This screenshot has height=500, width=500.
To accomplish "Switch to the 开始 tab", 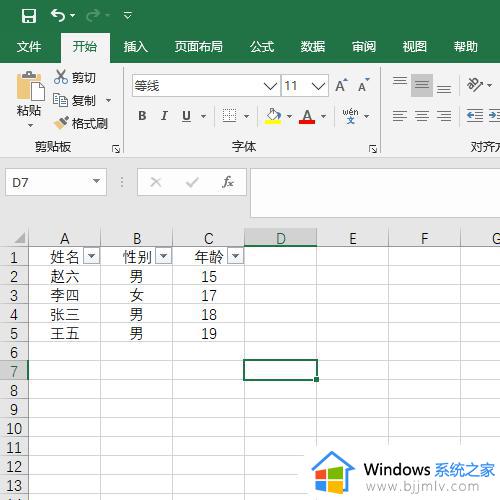I will tap(85, 47).
